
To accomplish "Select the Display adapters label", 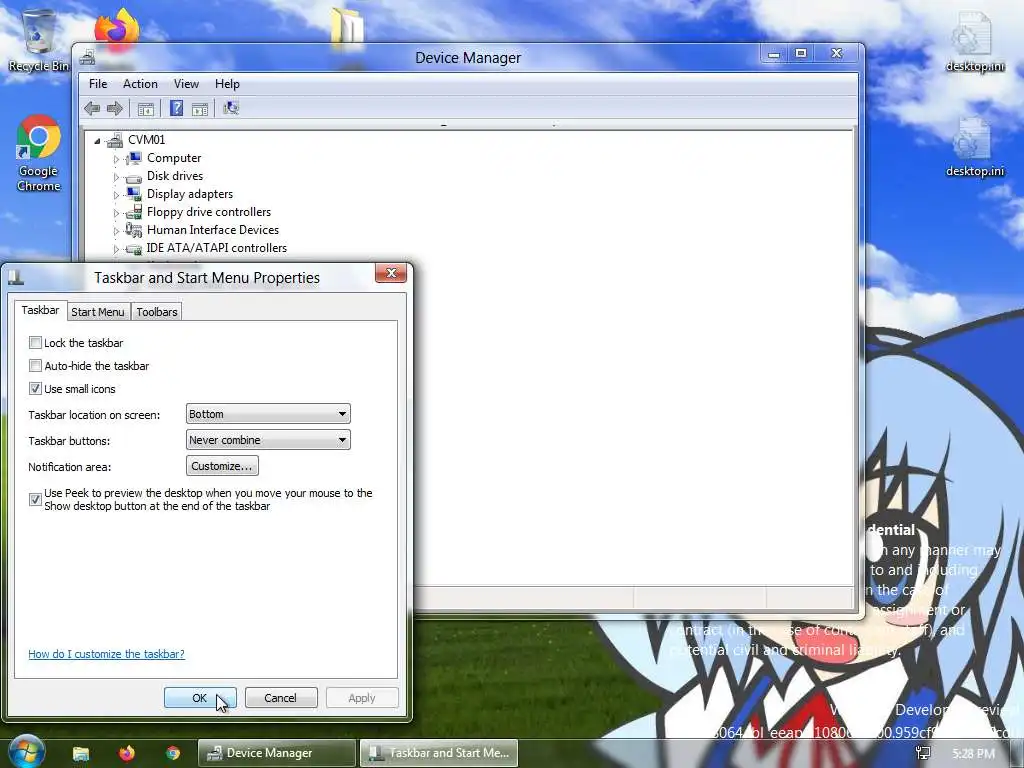I will [190, 194].
